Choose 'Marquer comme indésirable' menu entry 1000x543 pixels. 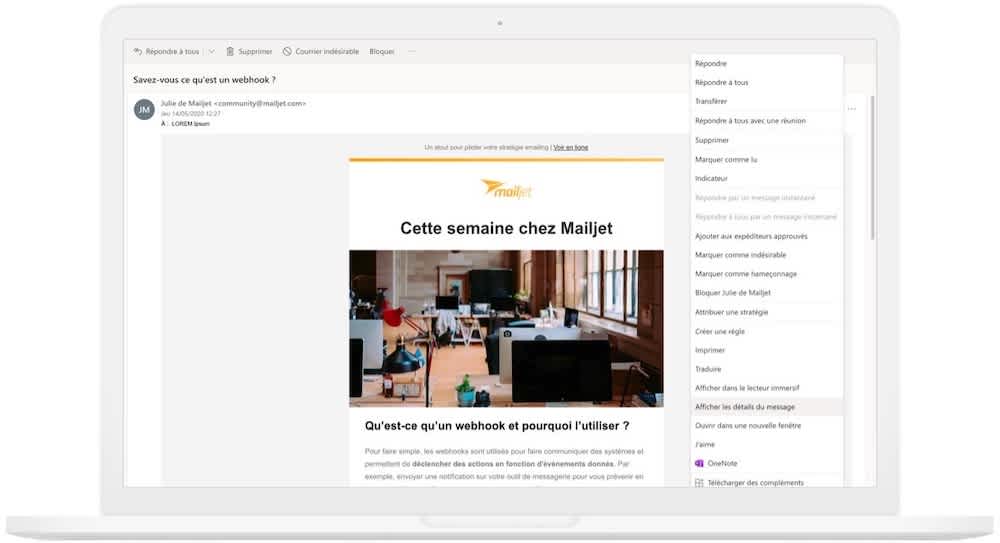tap(767, 255)
